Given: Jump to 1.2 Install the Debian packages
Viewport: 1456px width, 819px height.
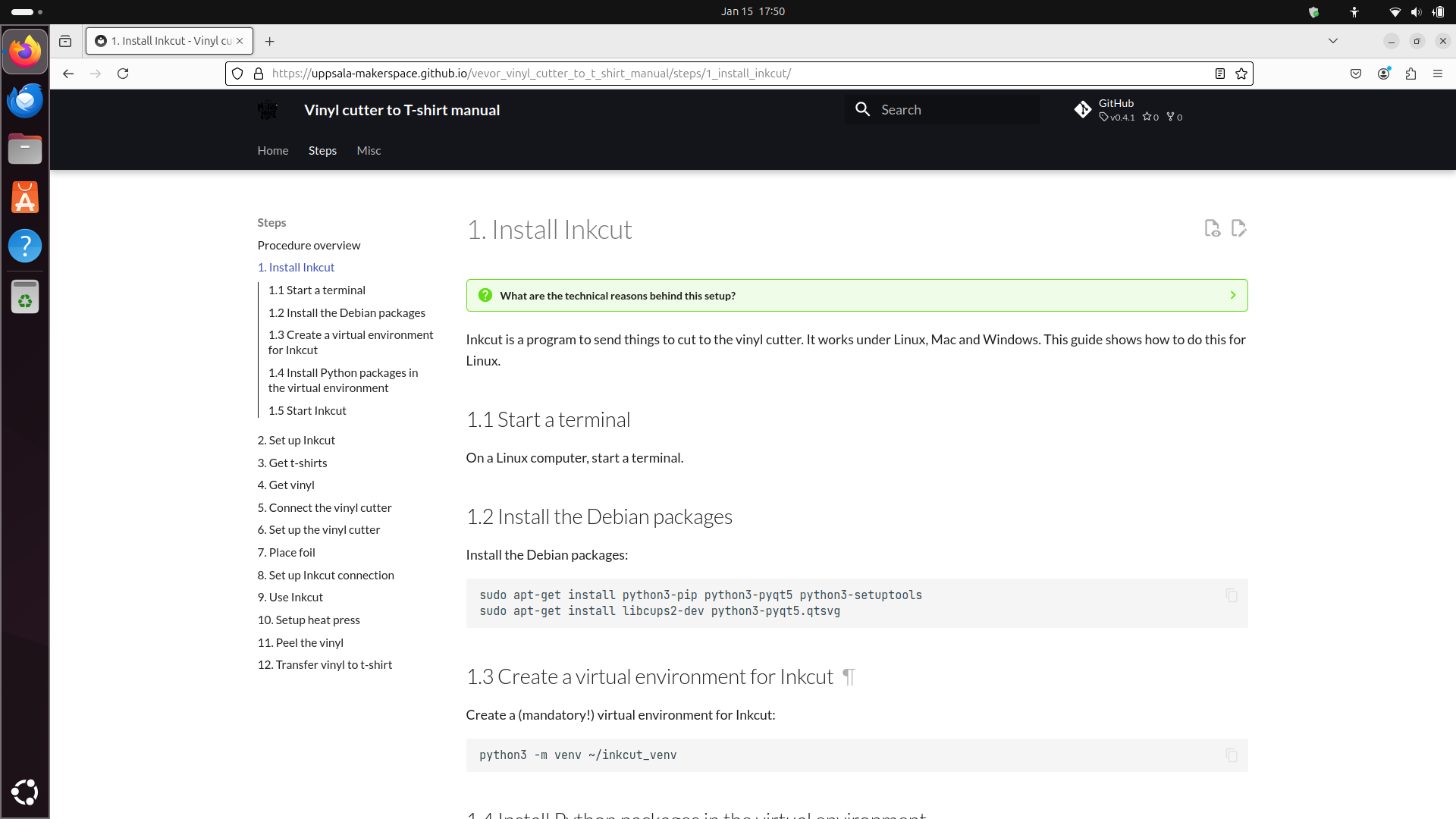Looking at the screenshot, I should (347, 313).
